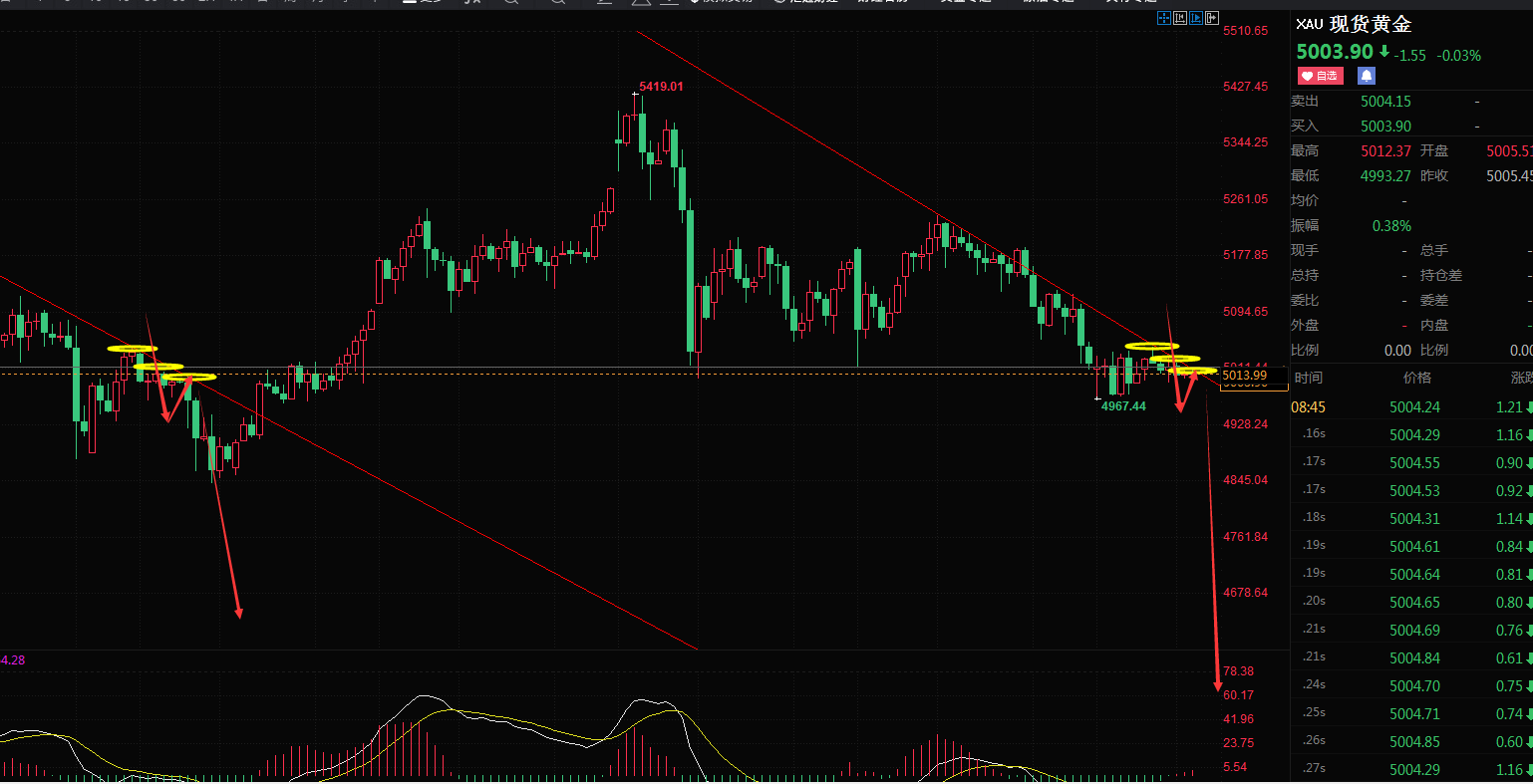
Task: Click the .18s tick time
Action: (x=1314, y=517)
